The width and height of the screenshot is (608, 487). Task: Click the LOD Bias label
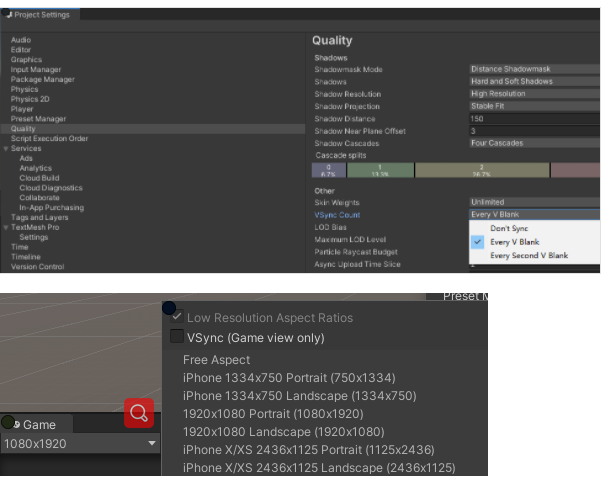click(331, 227)
